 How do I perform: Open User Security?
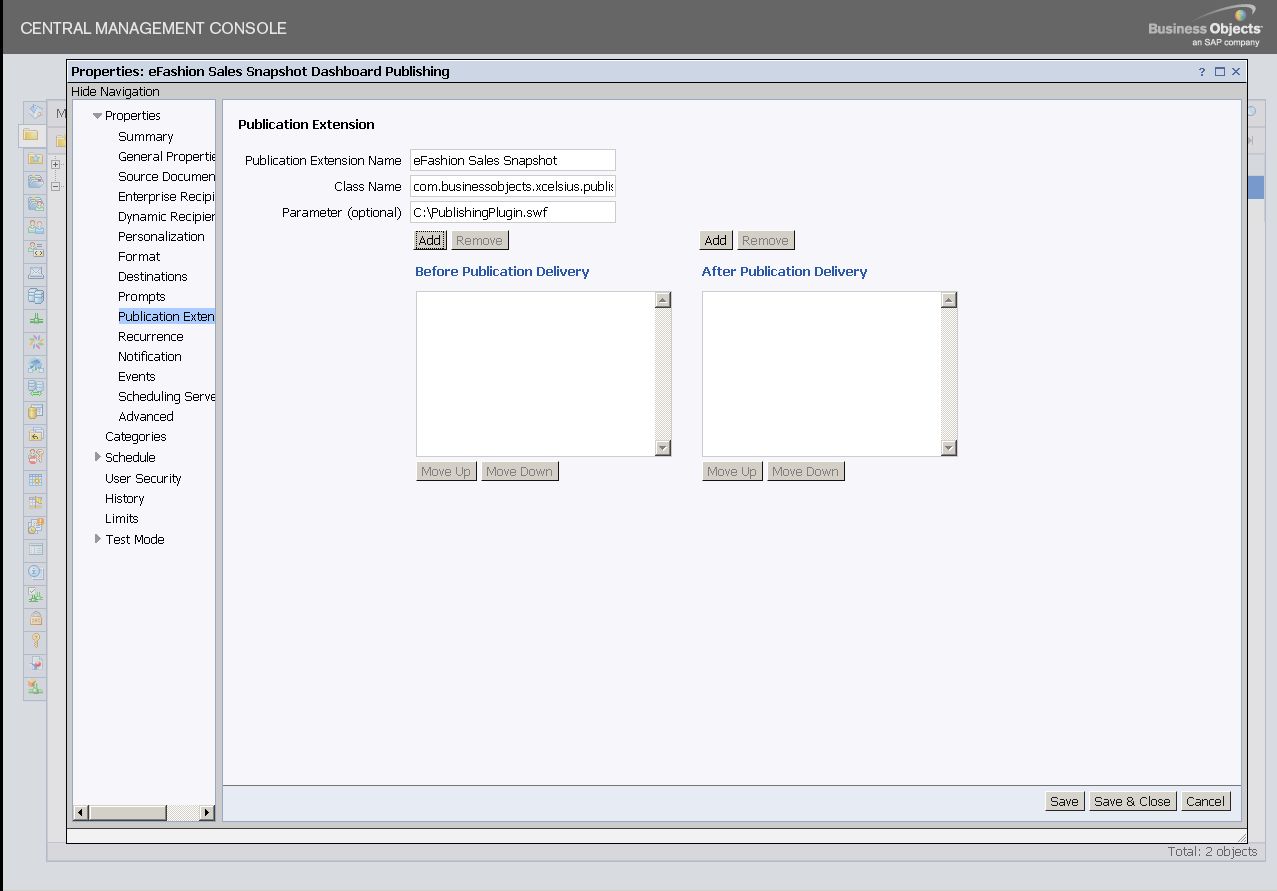coord(143,479)
